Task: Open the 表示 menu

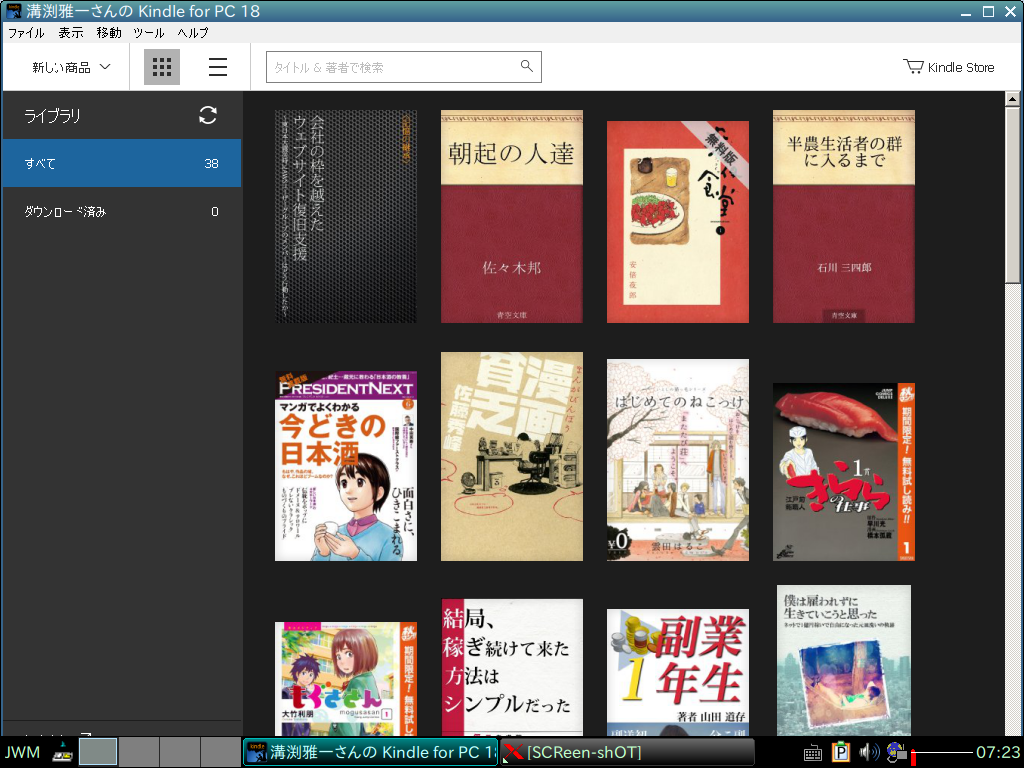Action: 71,33
